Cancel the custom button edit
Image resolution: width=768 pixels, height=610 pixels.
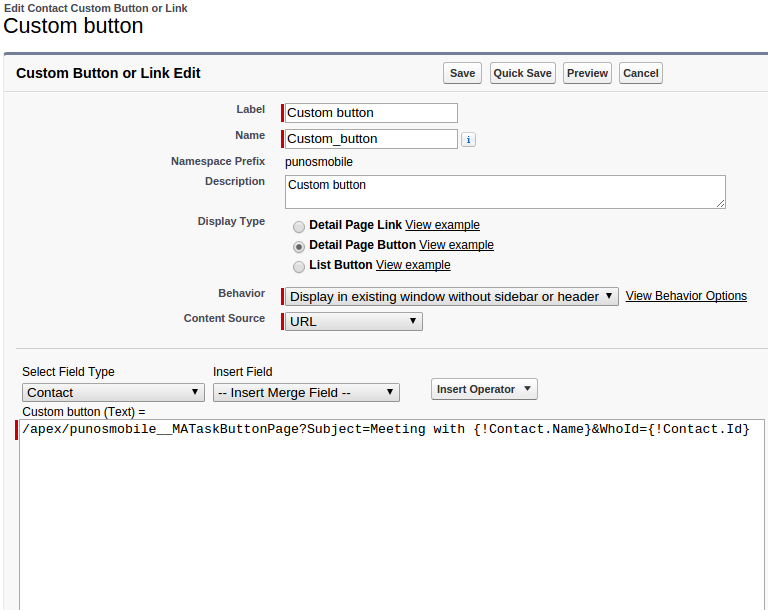tap(641, 73)
